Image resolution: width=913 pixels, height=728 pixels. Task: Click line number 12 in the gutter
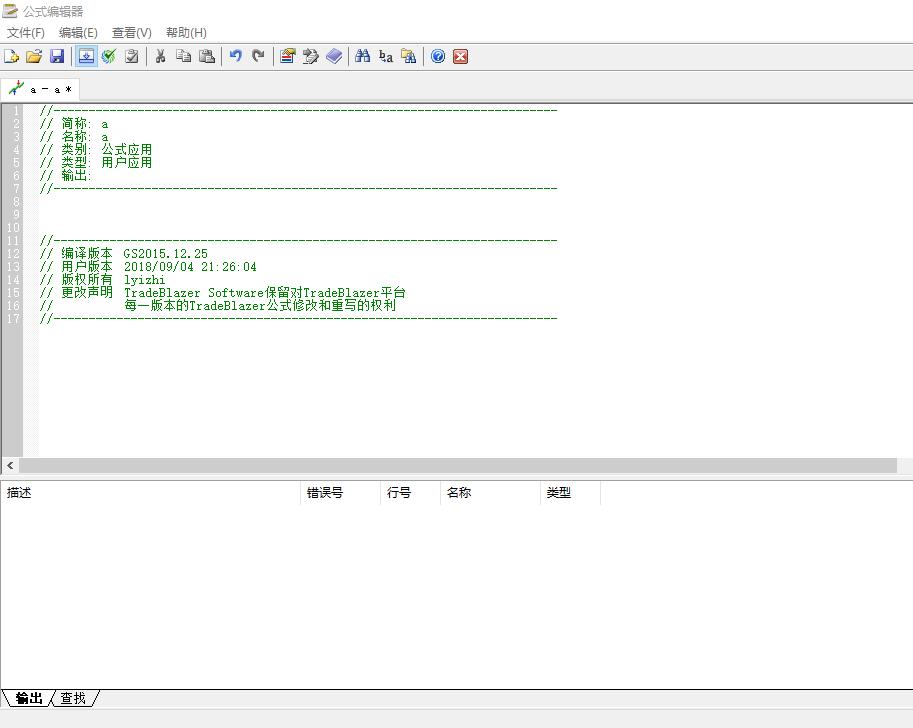click(13, 253)
